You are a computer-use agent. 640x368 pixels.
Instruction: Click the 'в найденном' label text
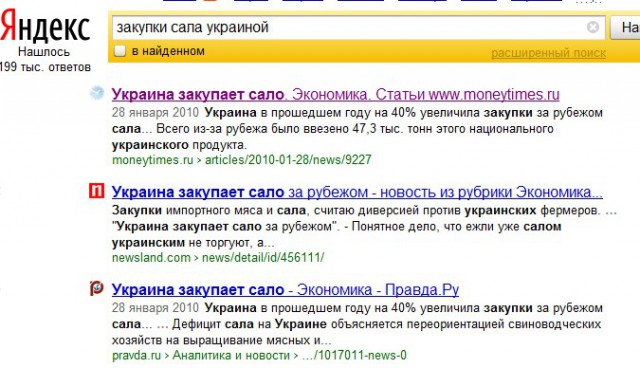pyautogui.click(x=168, y=51)
